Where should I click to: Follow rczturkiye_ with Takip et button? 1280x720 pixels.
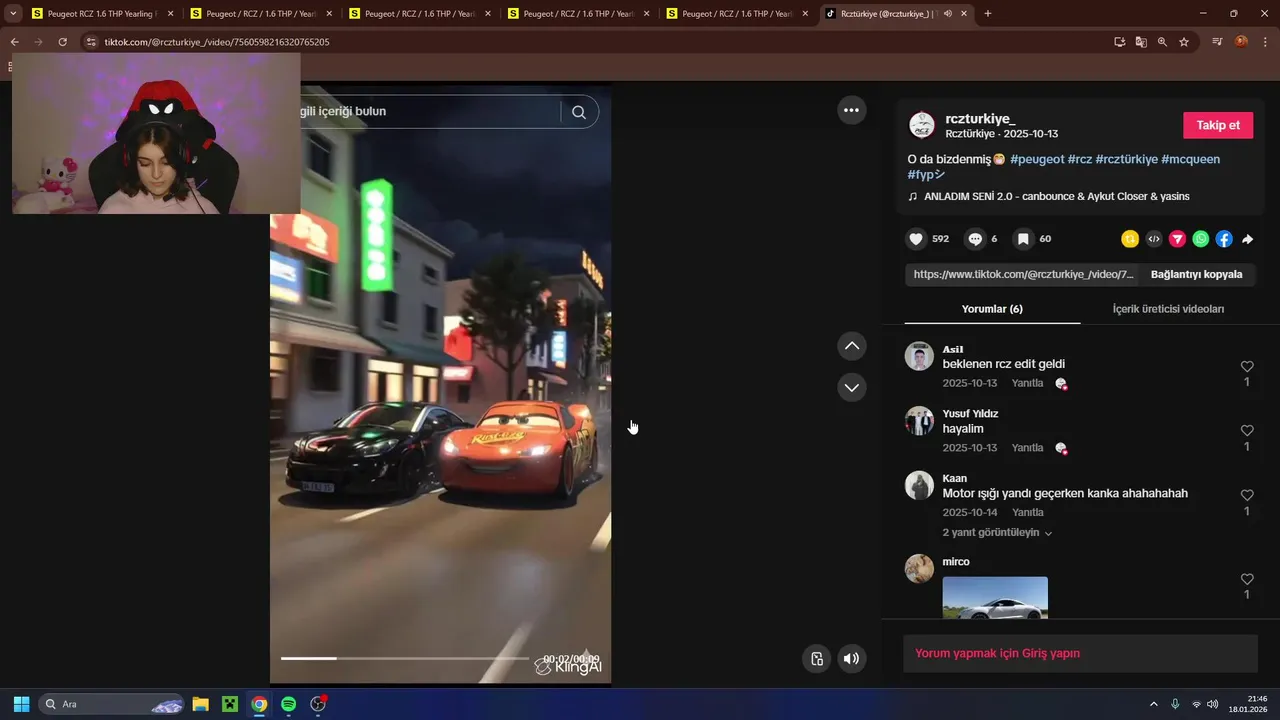[1218, 125]
